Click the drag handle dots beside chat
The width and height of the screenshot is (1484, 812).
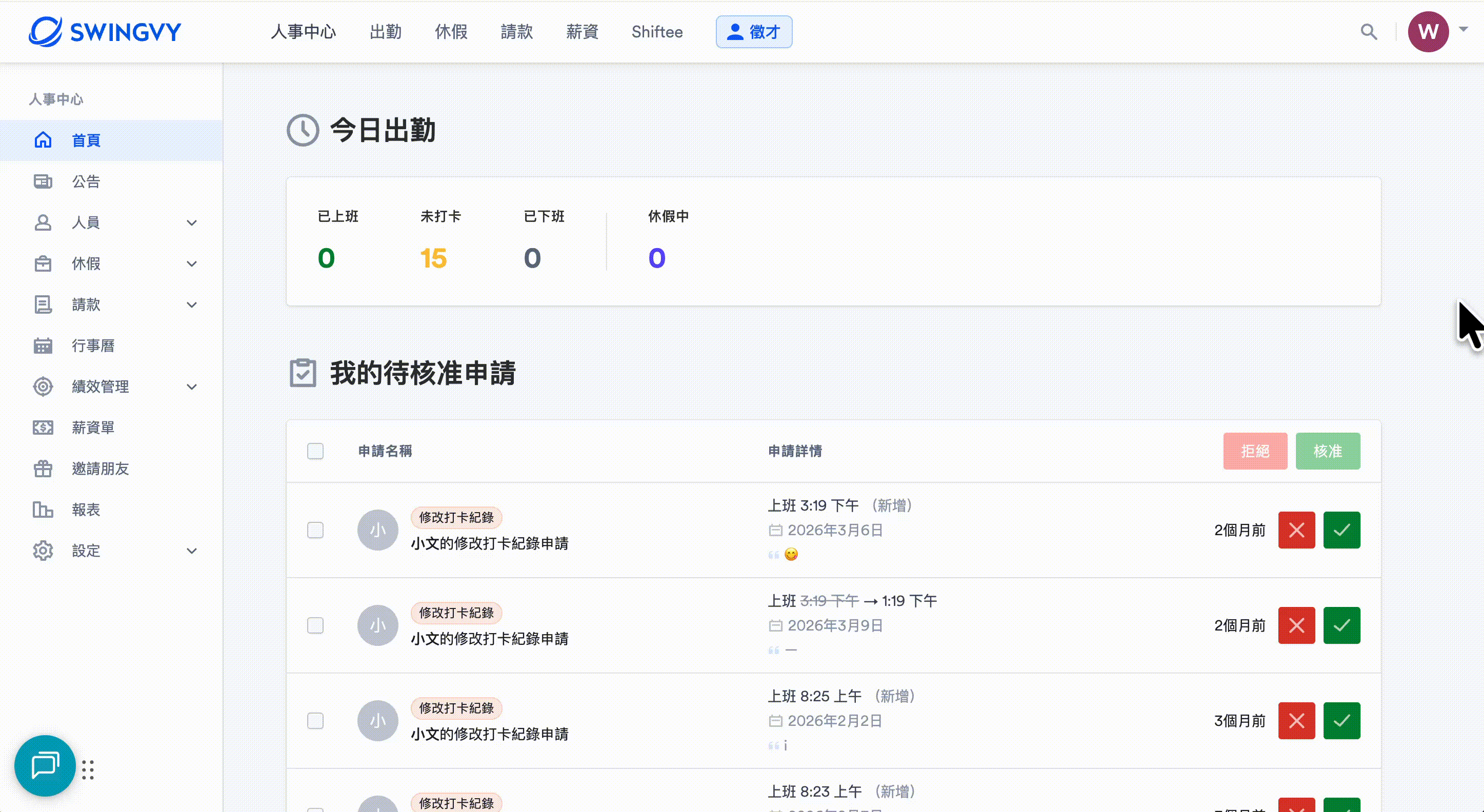[x=88, y=770]
